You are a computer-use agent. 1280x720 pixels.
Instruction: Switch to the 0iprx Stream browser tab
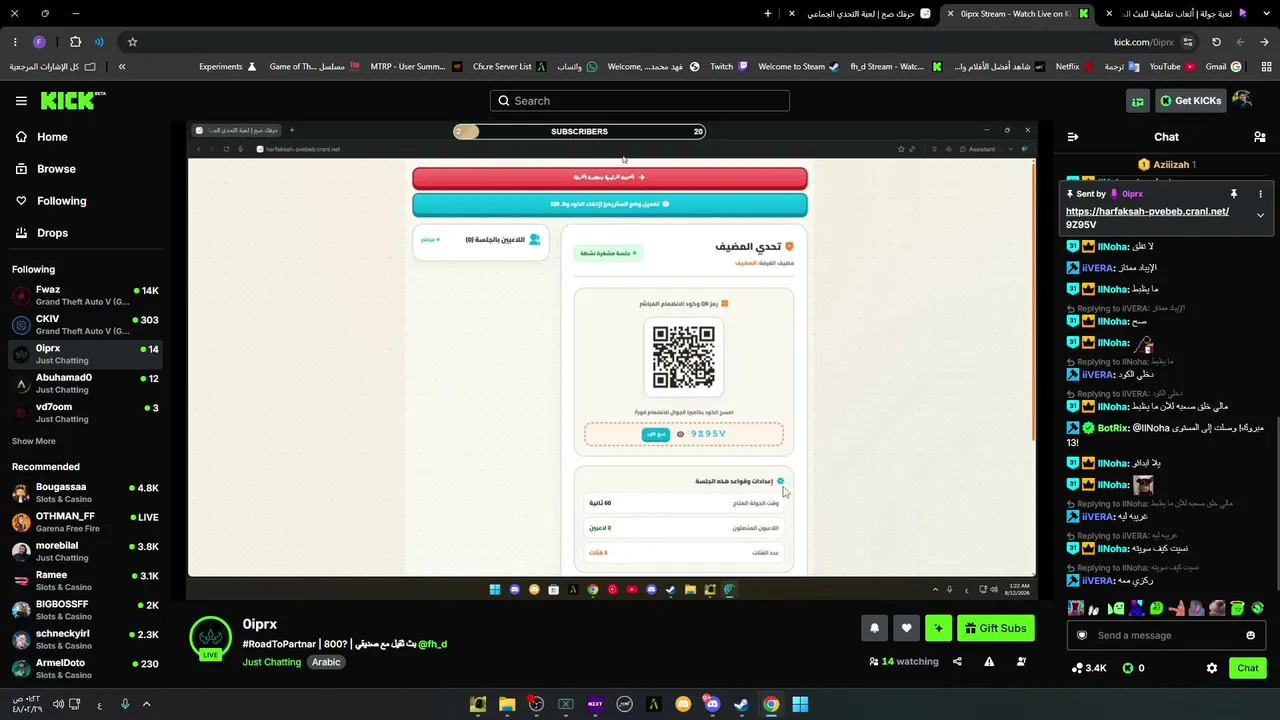[x=1020, y=14]
